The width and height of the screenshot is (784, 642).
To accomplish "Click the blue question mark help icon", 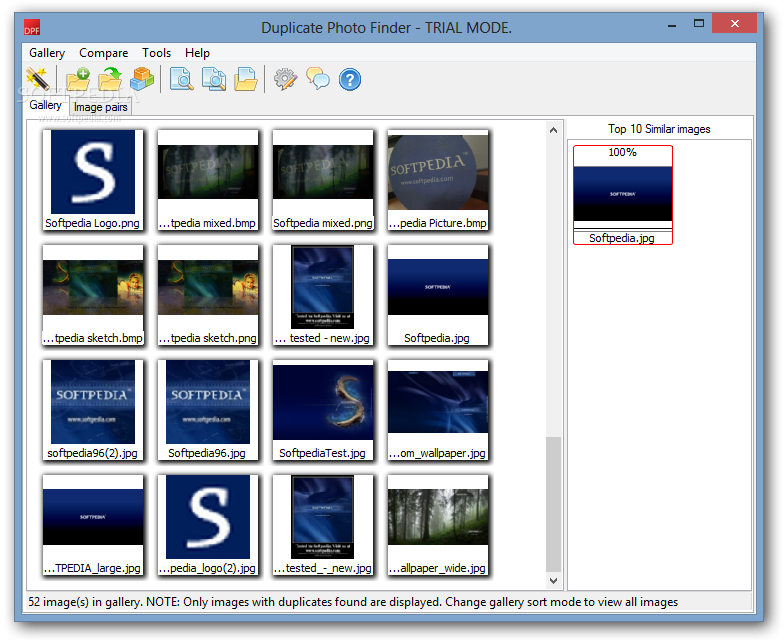I will pyautogui.click(x=350, y=80).
